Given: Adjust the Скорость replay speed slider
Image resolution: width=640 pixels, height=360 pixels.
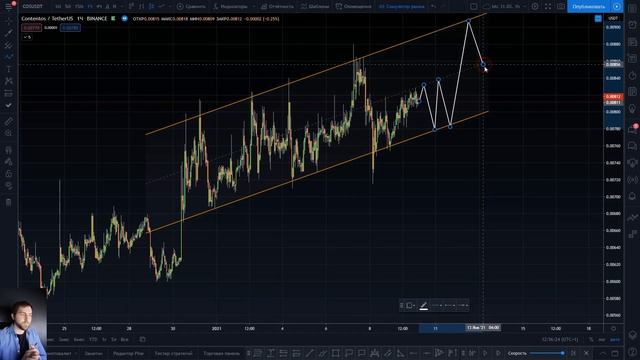Looking at the screenshot, I should 547,353.
